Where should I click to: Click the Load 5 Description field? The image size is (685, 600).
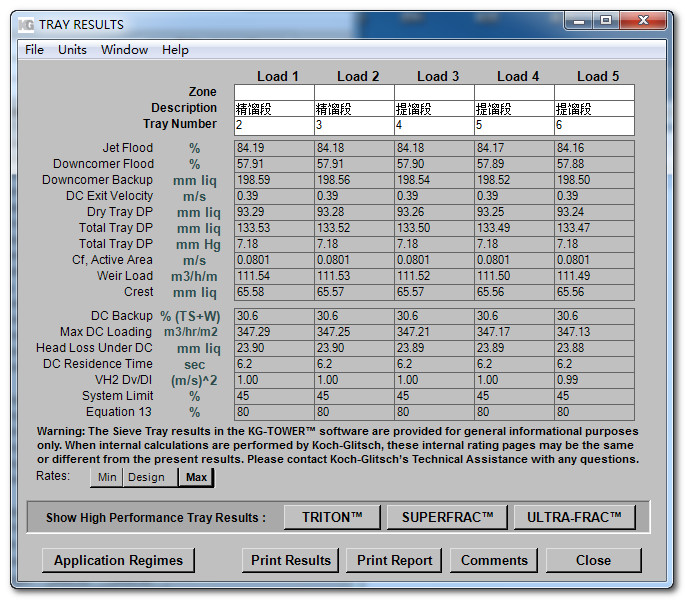click(594, 109)
